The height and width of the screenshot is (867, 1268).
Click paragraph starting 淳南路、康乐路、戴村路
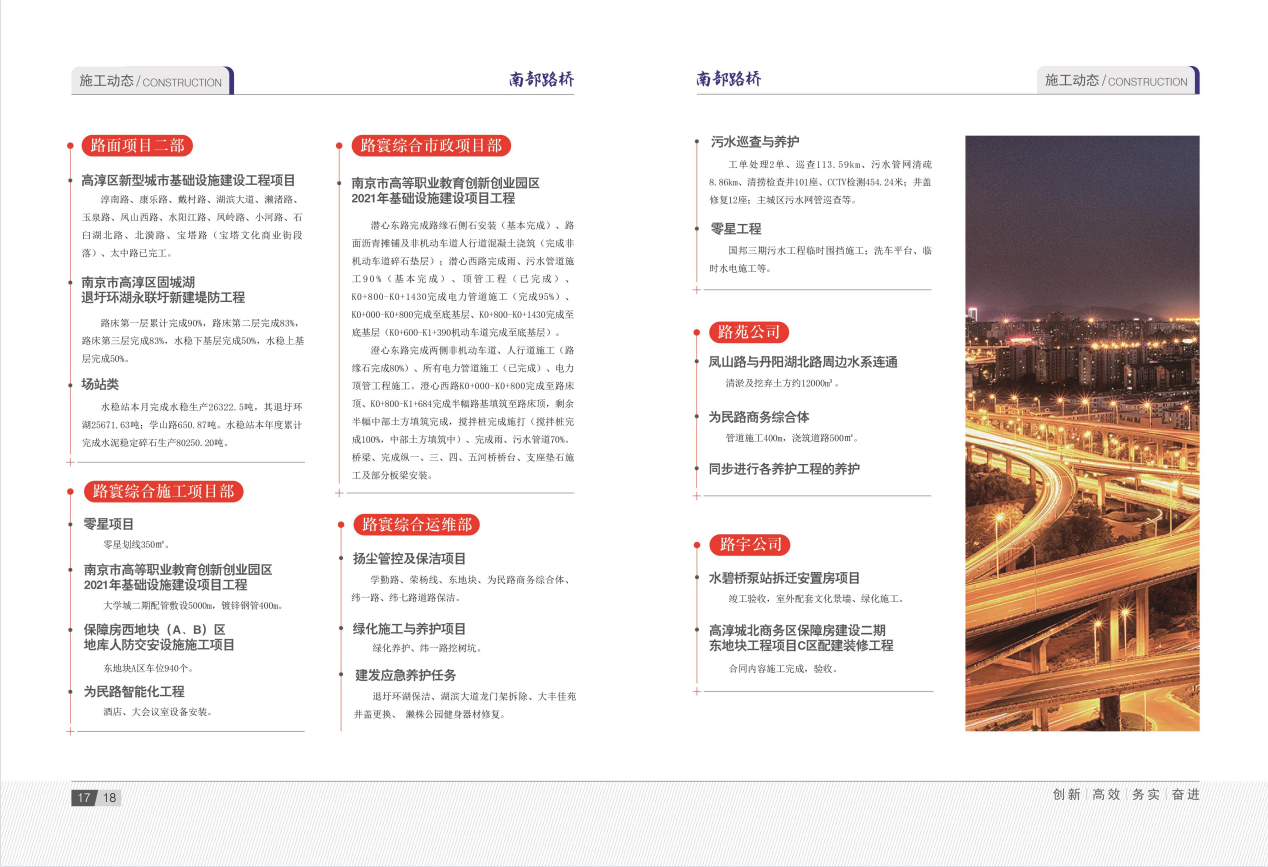[192, 226]
